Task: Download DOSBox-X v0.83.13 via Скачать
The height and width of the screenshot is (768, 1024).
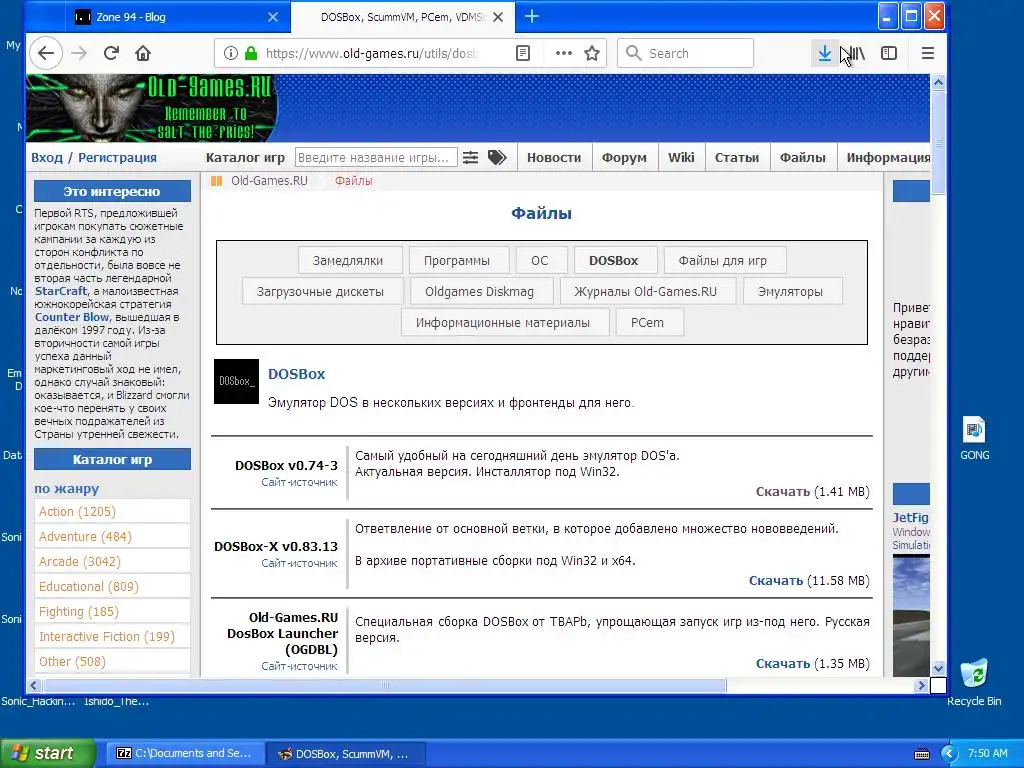Action: click(776, 581)
